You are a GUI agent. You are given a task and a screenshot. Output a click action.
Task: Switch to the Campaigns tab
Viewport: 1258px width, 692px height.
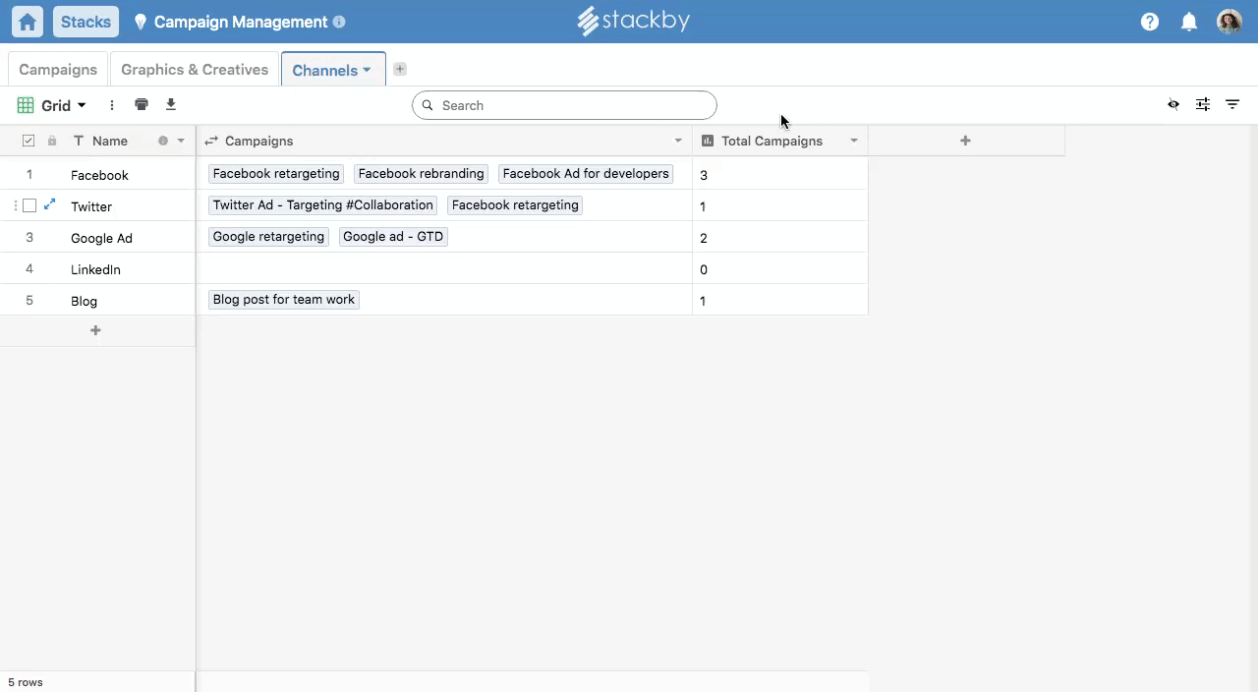click(x=58, y=69)
